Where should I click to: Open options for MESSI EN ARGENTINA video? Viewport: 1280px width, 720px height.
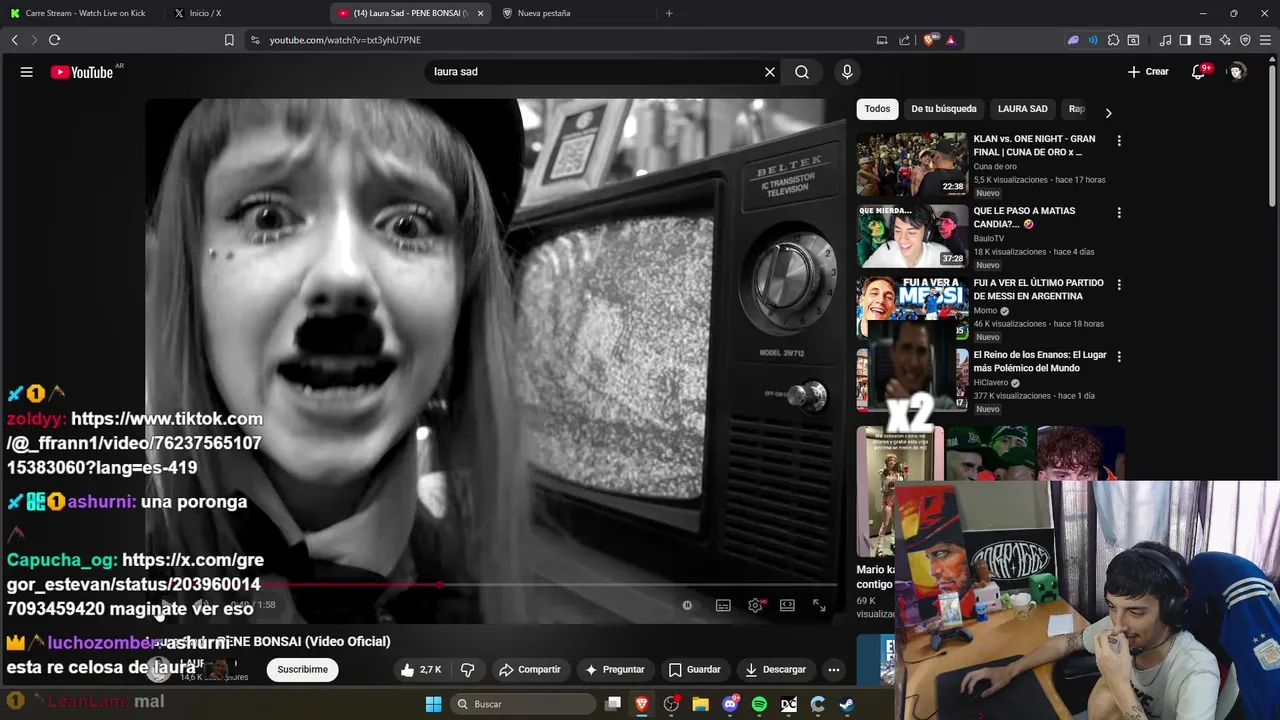click(x=1119, y=285)
